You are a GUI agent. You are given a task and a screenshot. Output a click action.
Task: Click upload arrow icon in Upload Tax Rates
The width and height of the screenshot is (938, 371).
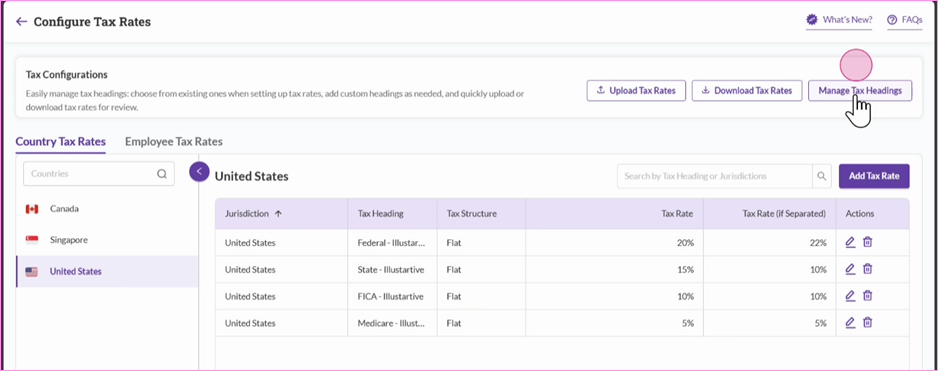click(601, 90)
